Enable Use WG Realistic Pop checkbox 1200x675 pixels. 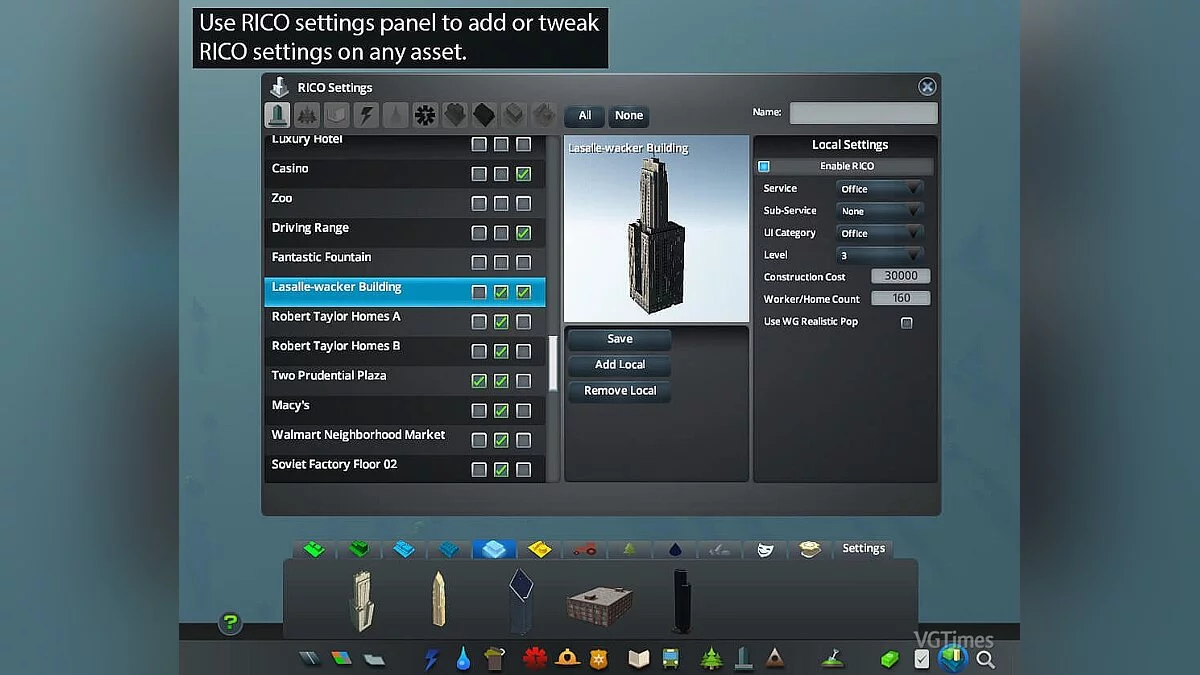click(907, 322)
